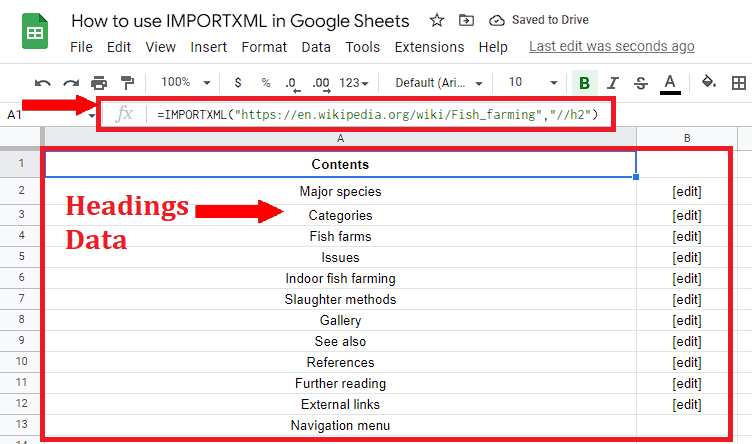
Task: Open the View menu
Action: 160,47
